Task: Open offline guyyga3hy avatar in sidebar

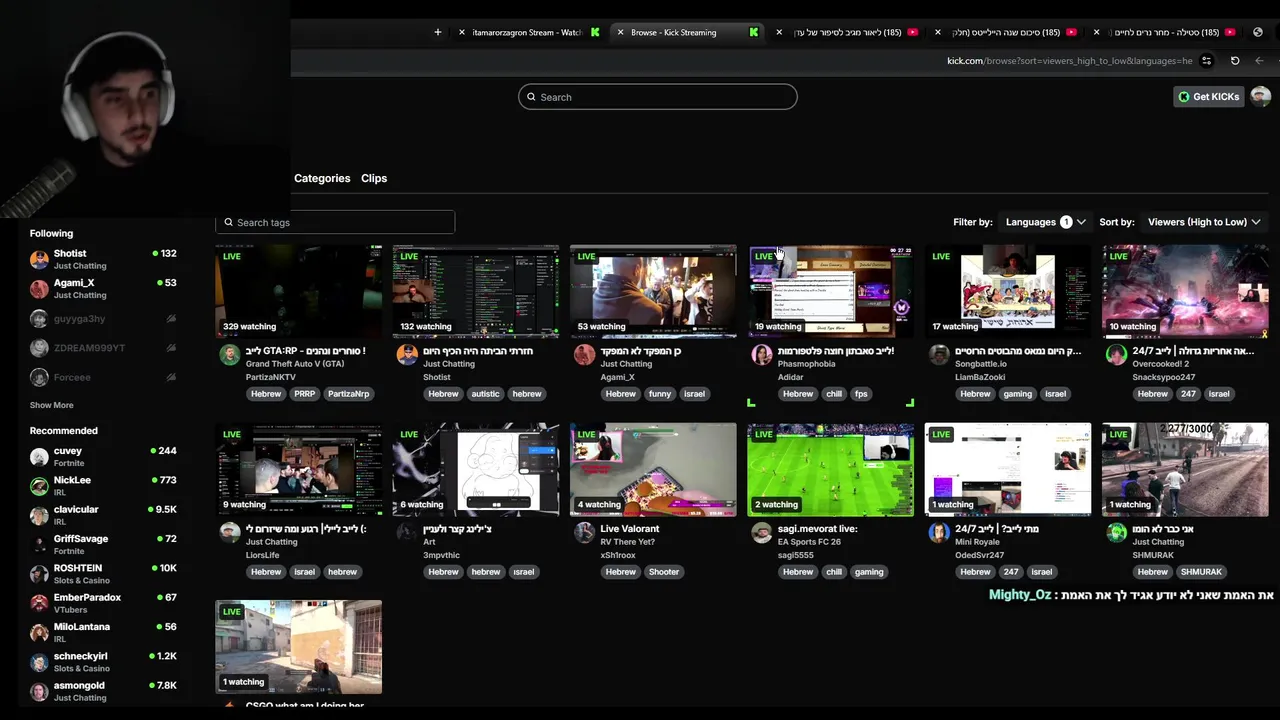Action: point(39,319)
